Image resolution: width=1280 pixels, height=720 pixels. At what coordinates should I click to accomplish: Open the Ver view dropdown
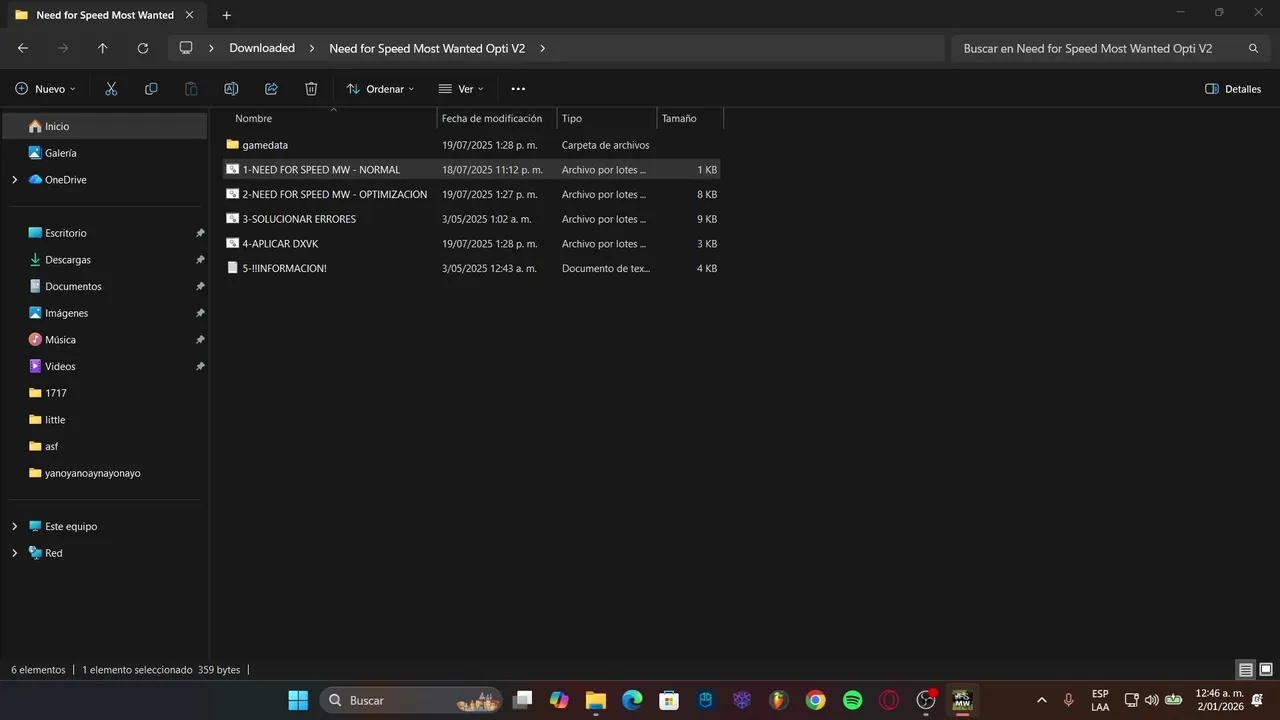coord(461,89)
